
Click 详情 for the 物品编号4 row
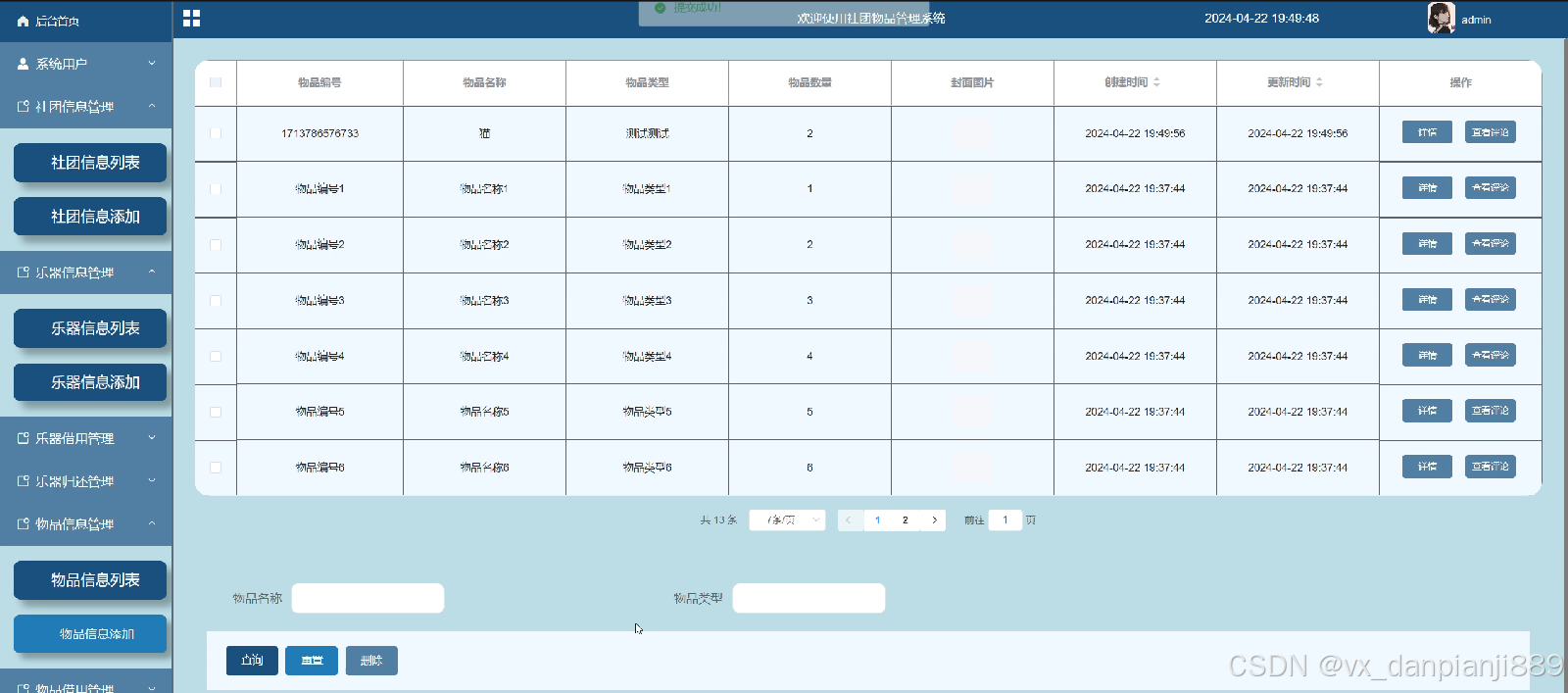coord(1427,355)
